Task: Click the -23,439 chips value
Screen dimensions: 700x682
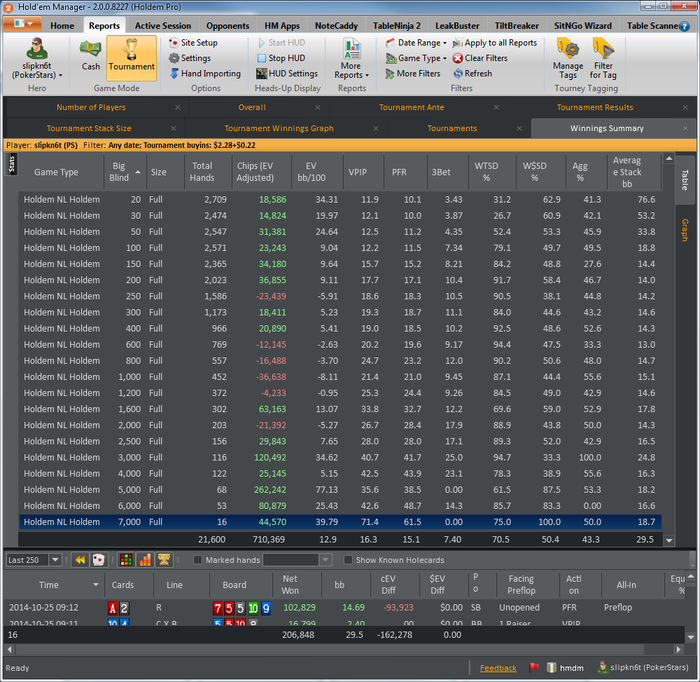Action: 271,296
